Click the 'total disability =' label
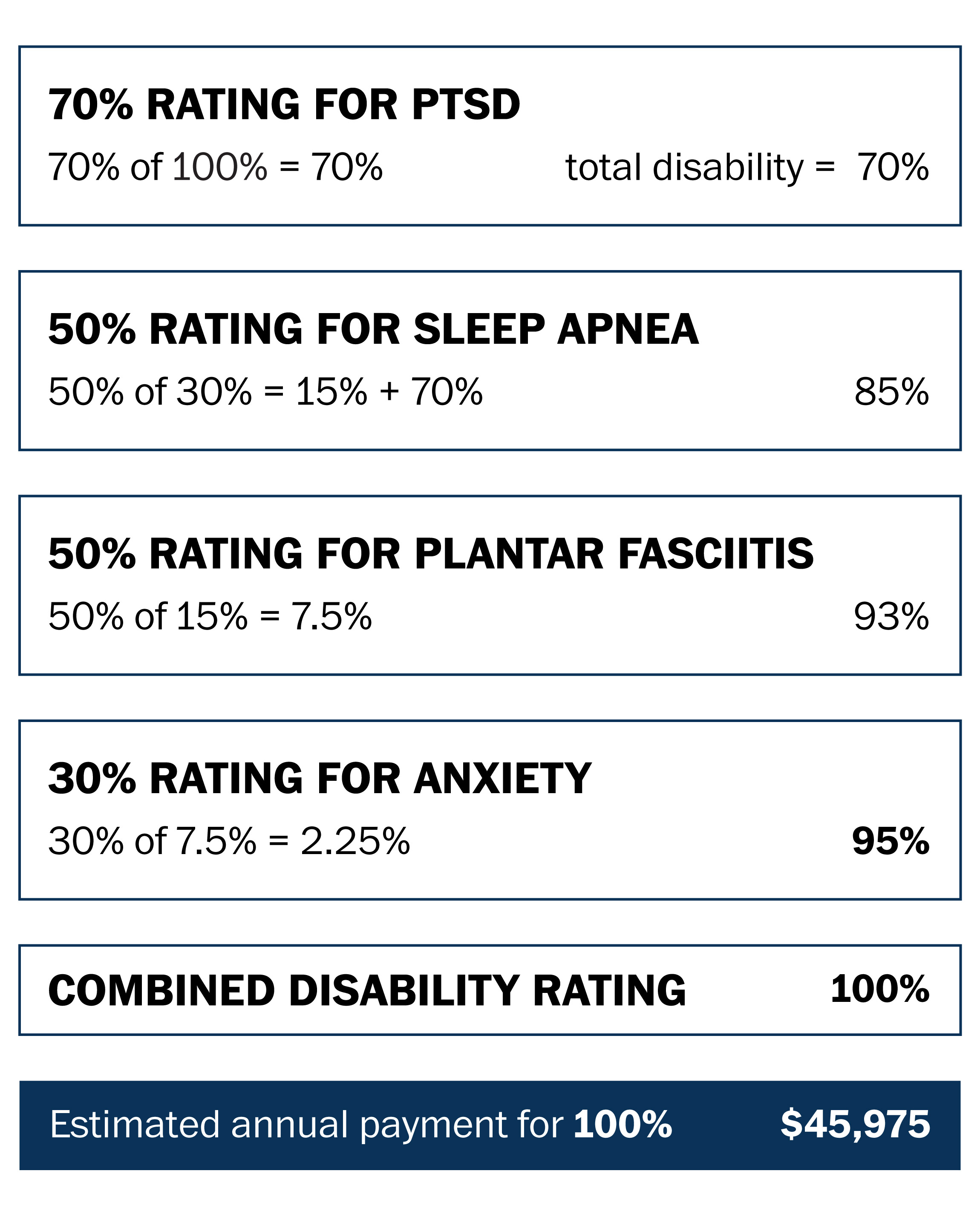 (700, 168)
